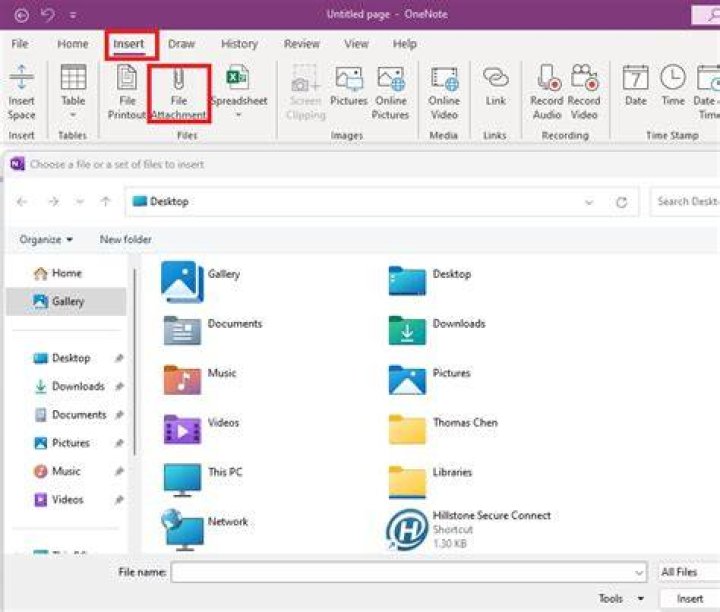Select the Network item in file list
The image size is (720, 612).
click(205, 530)
